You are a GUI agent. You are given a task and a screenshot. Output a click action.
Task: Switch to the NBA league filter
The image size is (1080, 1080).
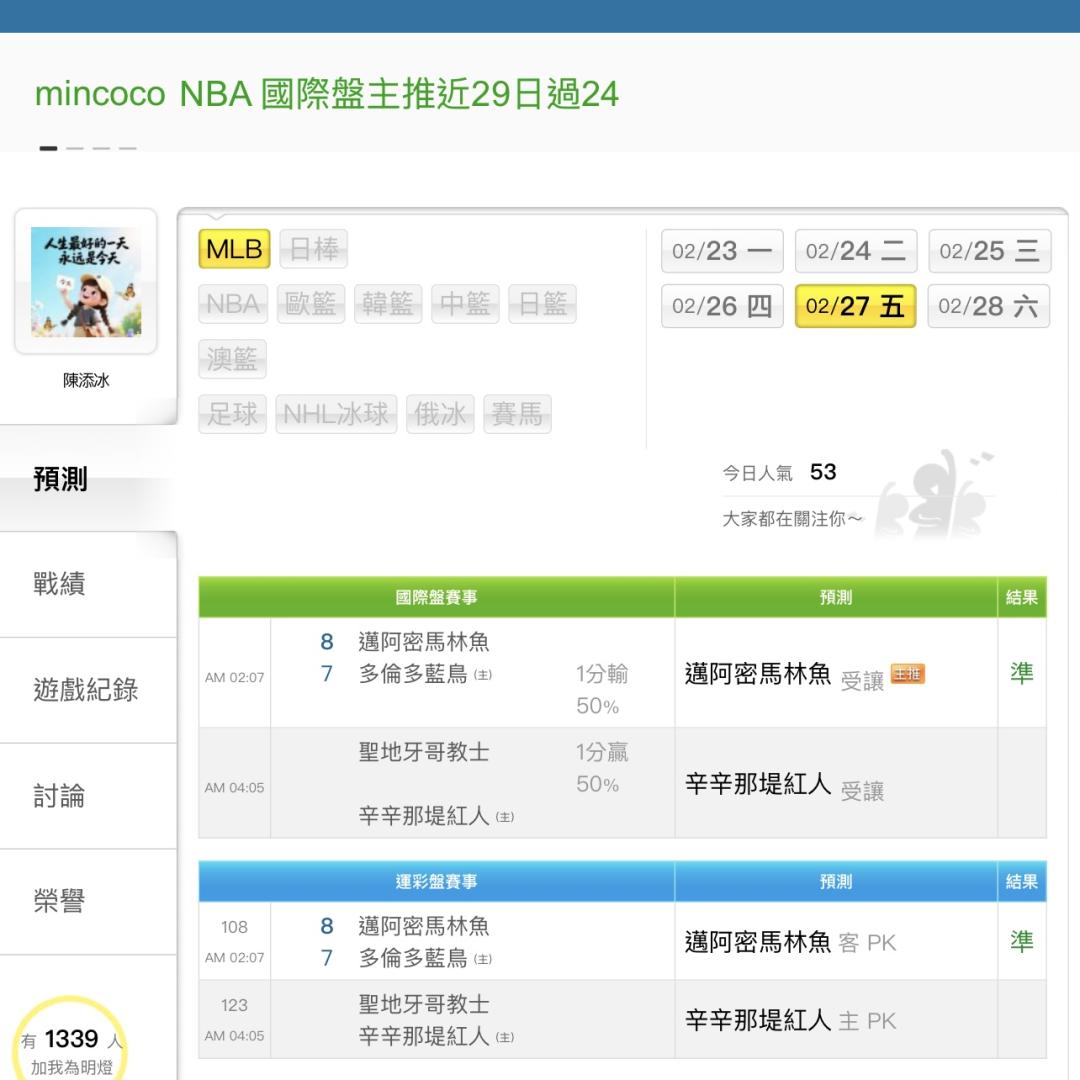[x=233, y=304]
